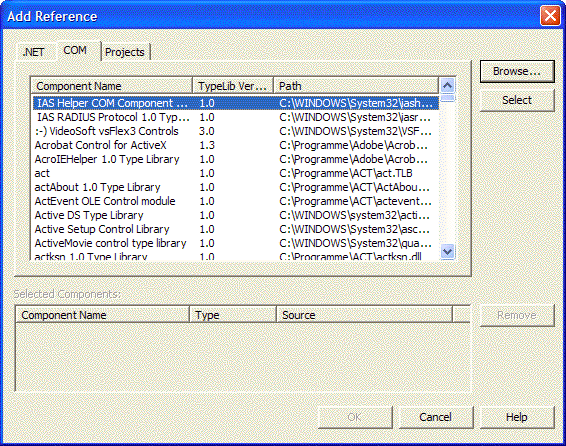Switch to the .NET tab
566x446 pixels.
pos(34,52)
